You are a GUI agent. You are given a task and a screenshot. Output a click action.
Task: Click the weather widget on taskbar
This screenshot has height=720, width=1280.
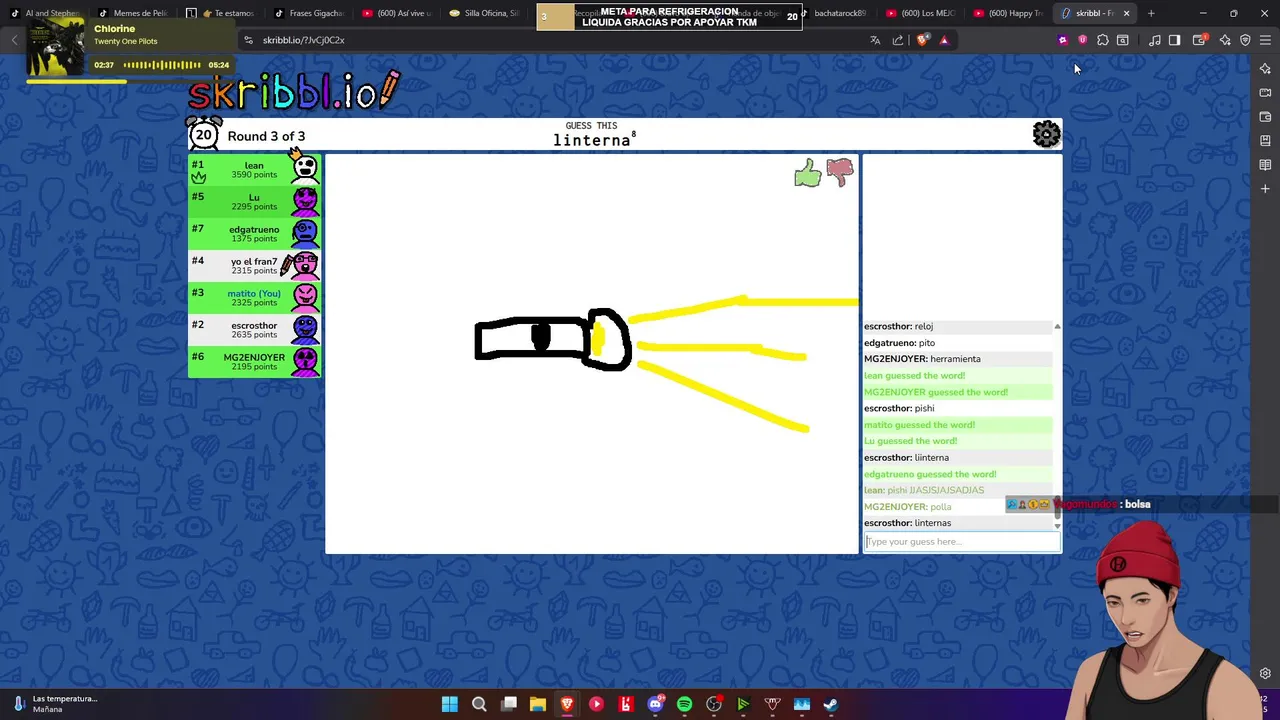click(x=55, y=704)
